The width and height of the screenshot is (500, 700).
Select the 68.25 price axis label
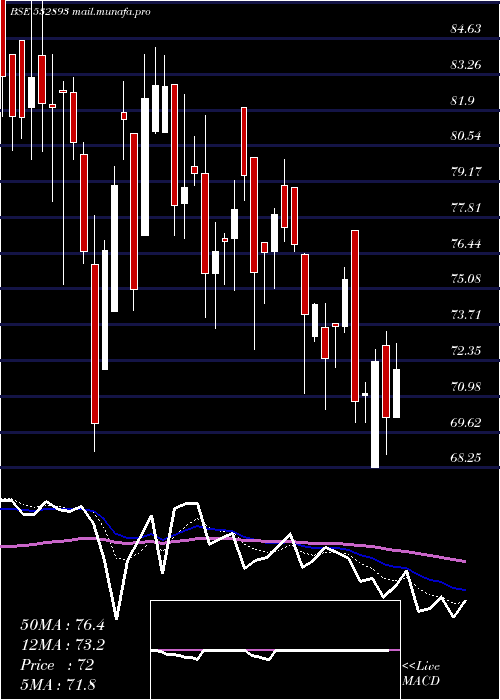(x=466, y=458)
